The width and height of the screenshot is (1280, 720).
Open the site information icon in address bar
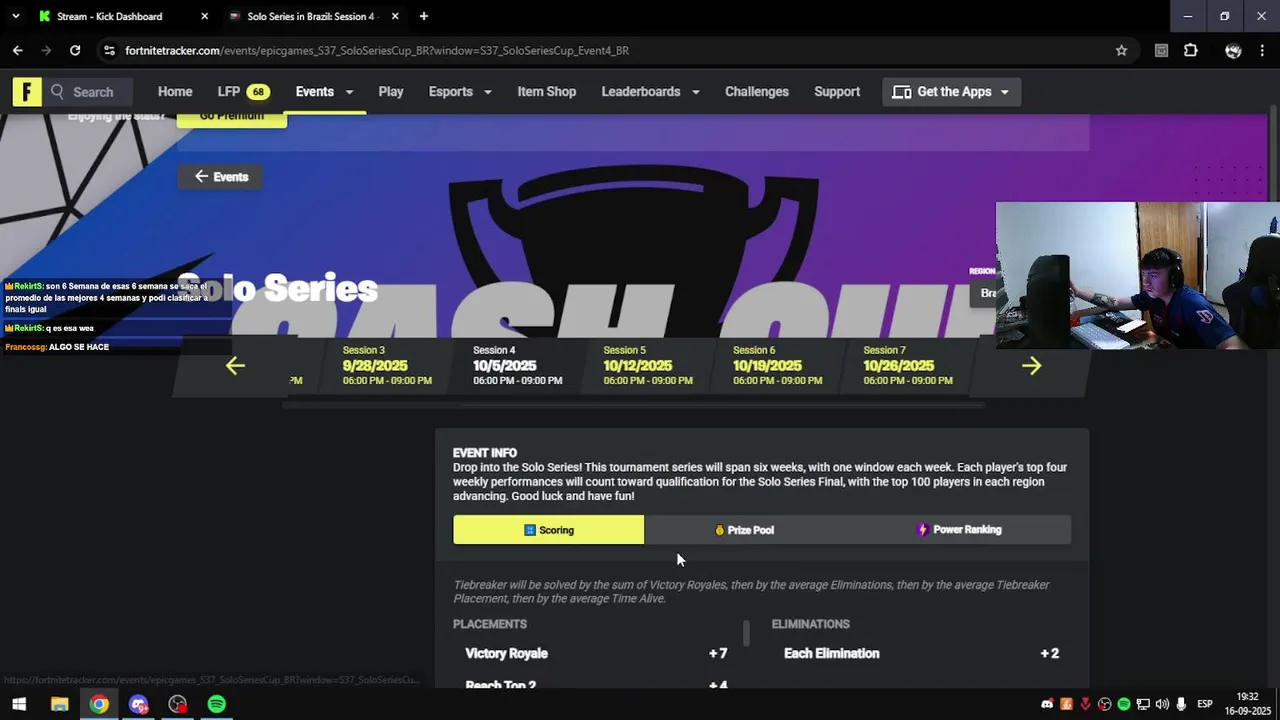pos(108,50)
